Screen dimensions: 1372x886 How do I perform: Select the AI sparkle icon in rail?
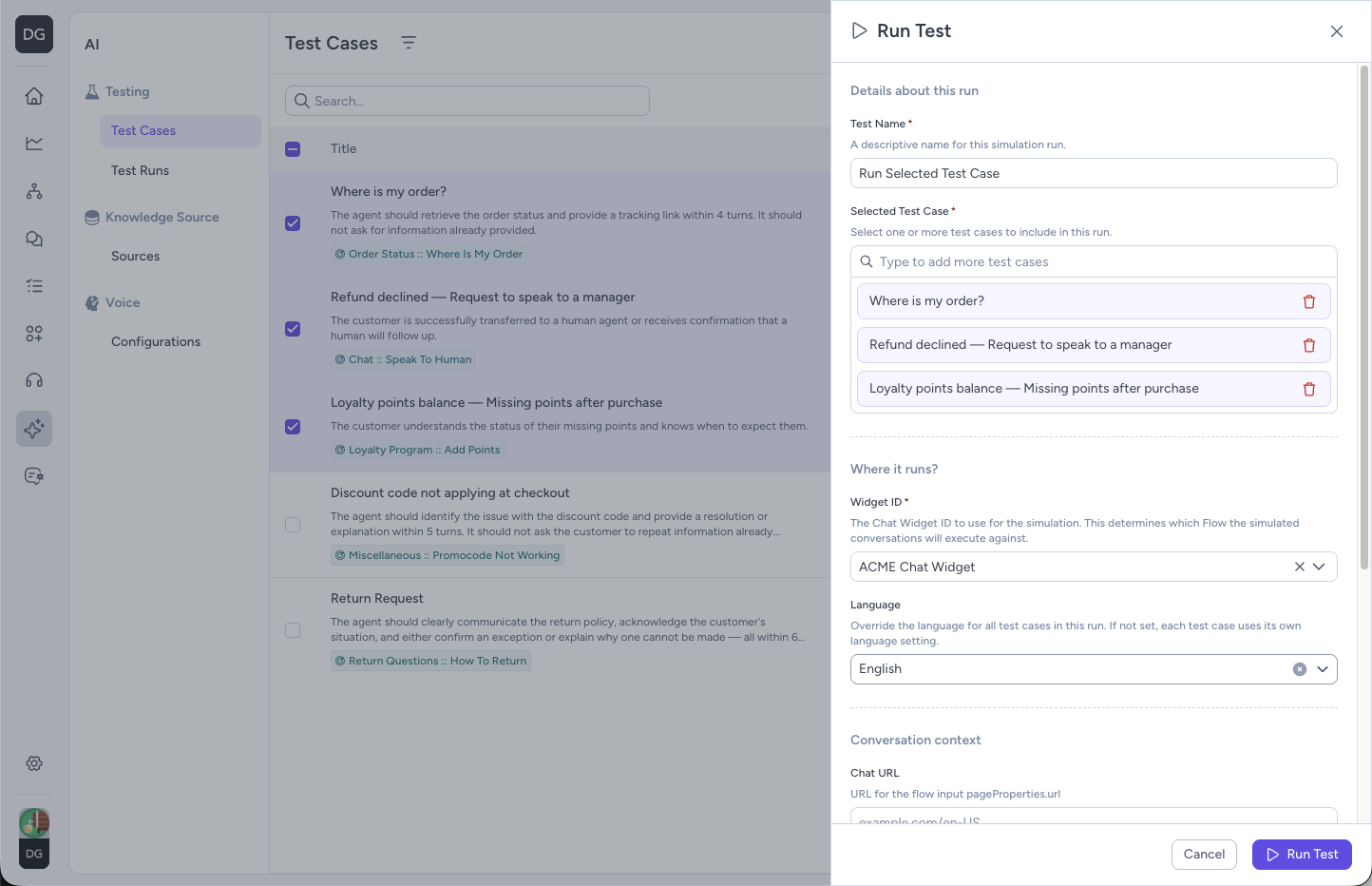click(x=34, y=429)
